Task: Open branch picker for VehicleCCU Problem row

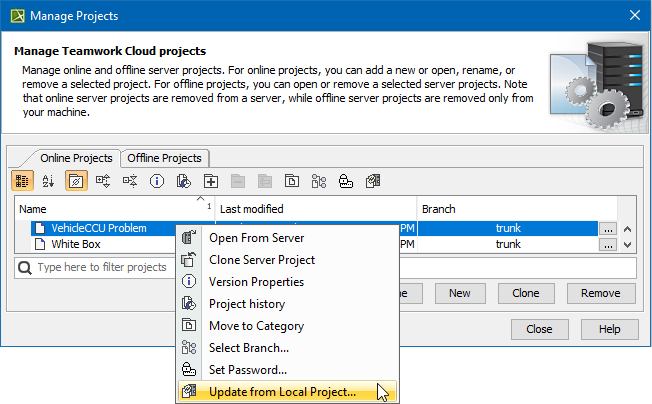Action: 607,228
